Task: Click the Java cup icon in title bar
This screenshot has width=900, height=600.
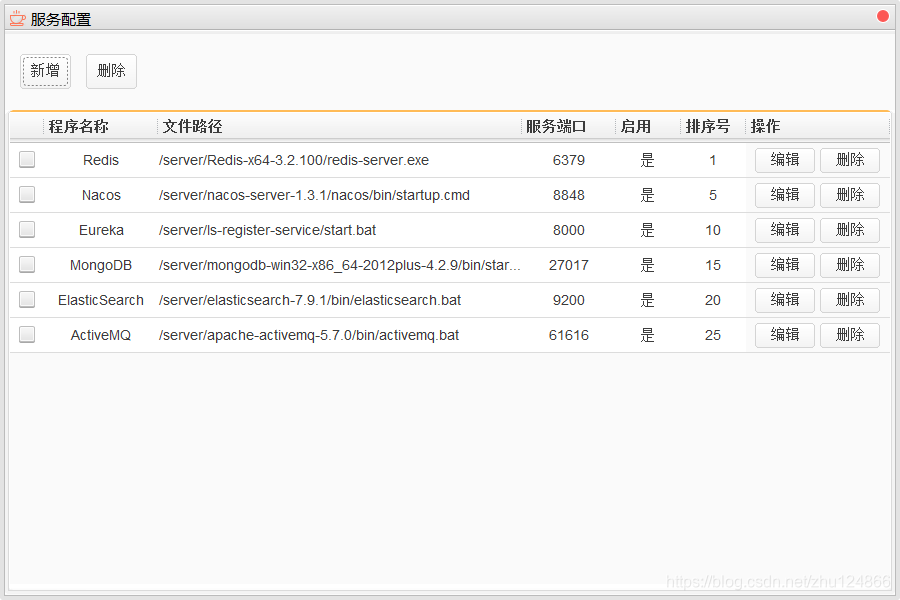Action: point(17,18)
